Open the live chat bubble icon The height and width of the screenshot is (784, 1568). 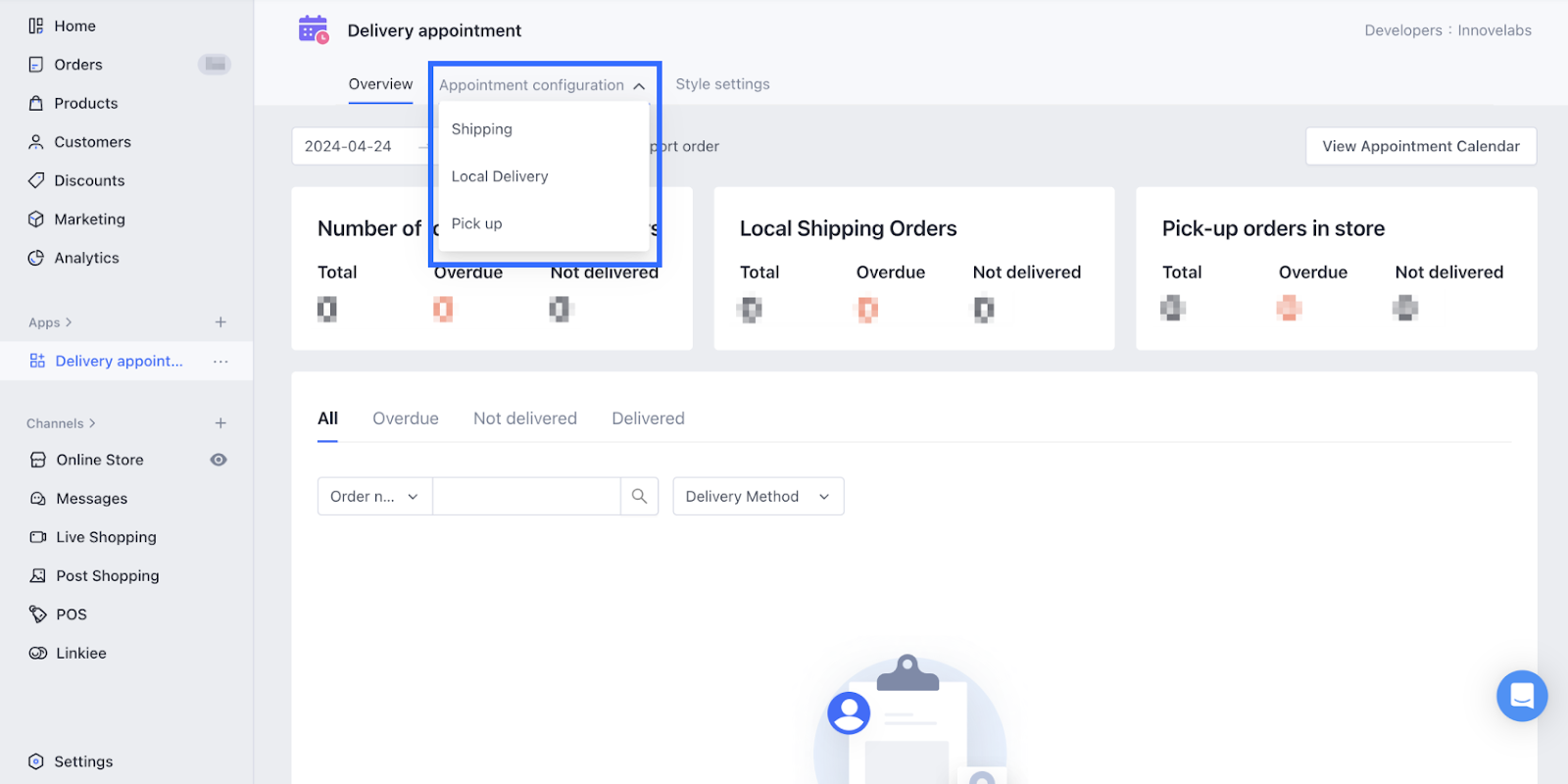coord(1521,696)
